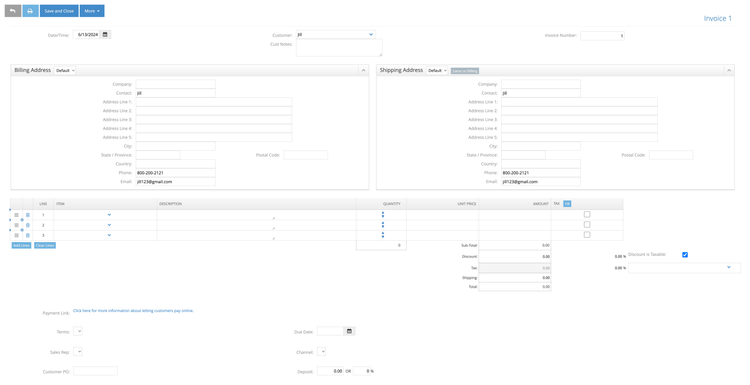Click Save and Close
This screenshot has width=750, height=385.
(x=59, y=11)
